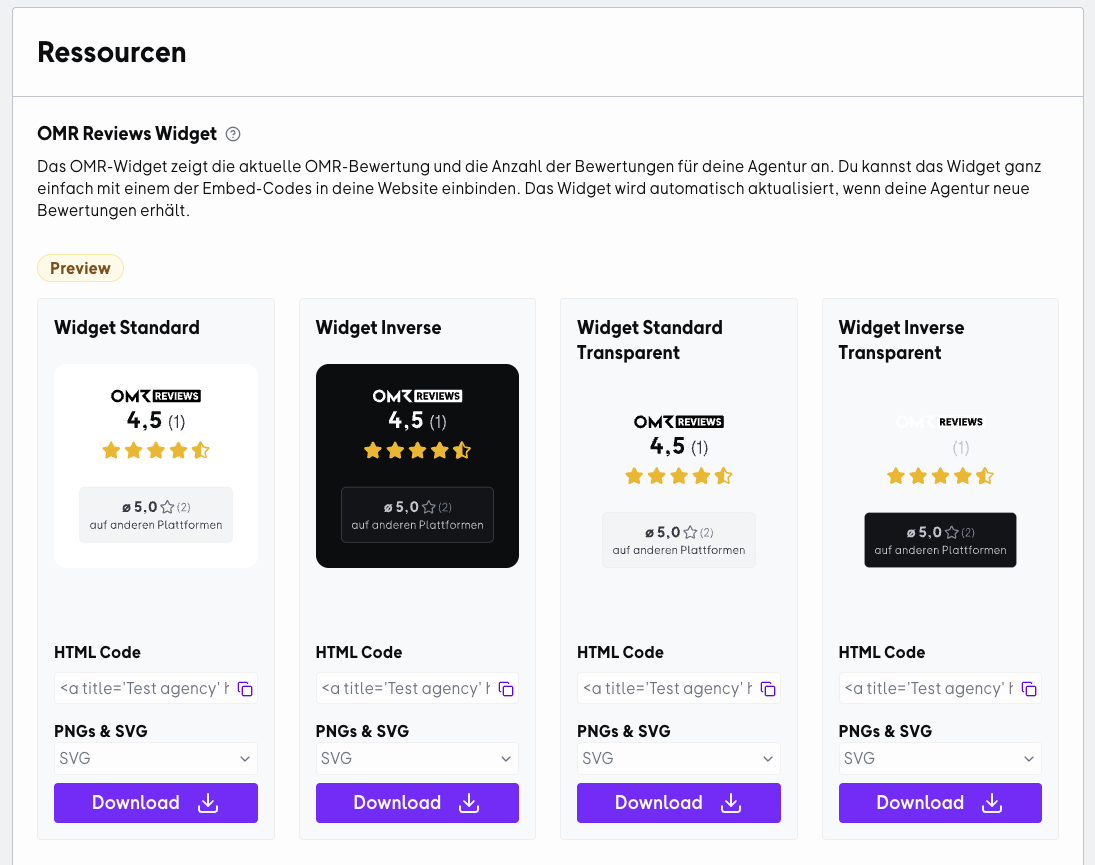
Task: Copy the Widget Inverse HTML code
Action: pos(506,689)
